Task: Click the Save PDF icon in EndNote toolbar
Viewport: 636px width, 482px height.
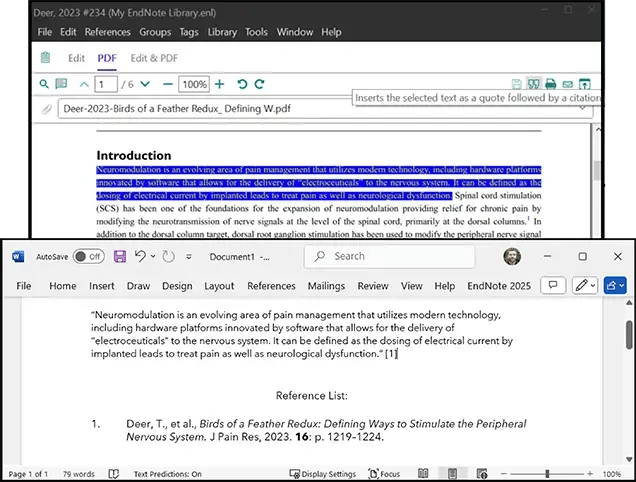Action: pos(516,84)
